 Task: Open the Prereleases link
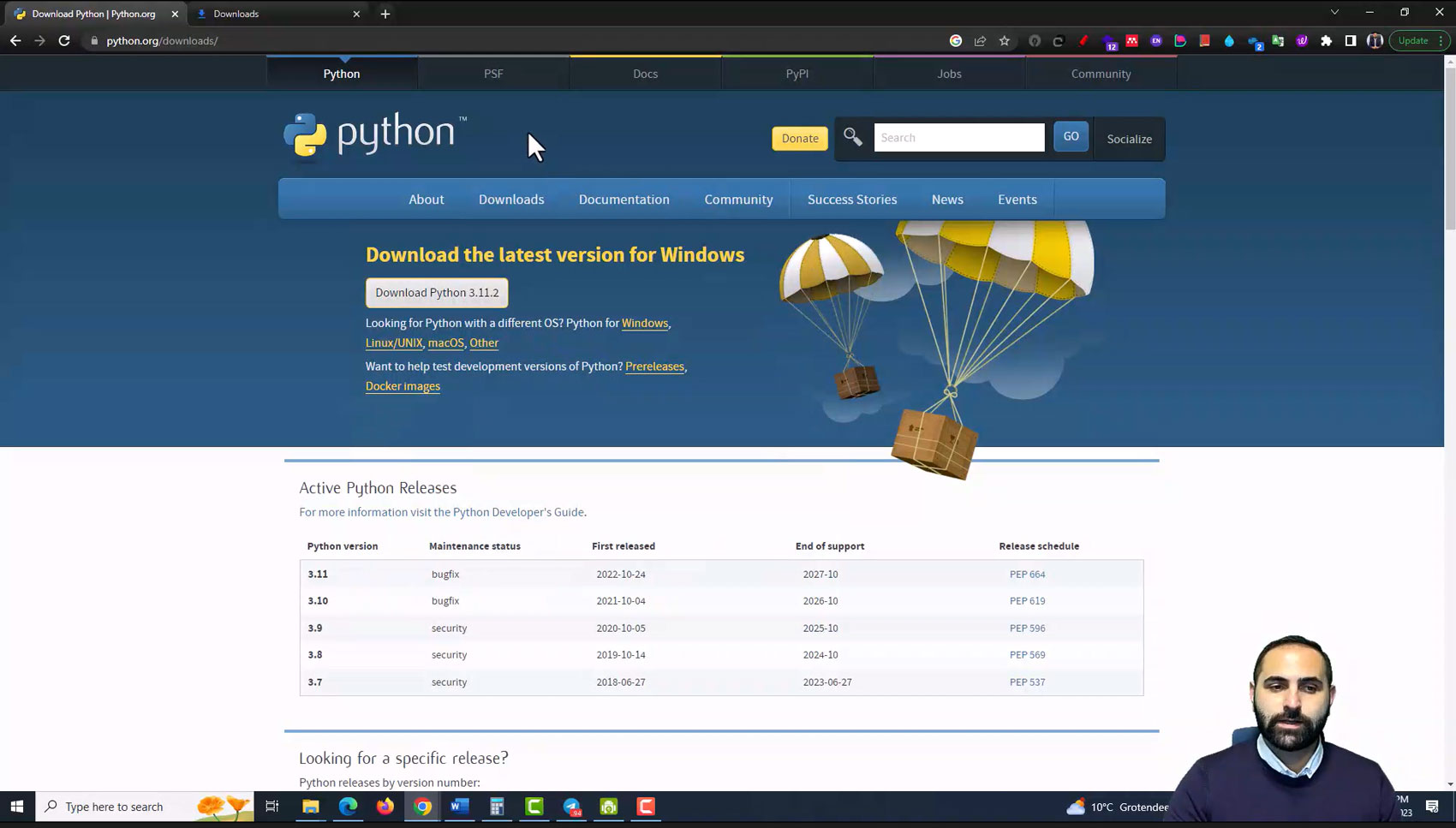655,366
